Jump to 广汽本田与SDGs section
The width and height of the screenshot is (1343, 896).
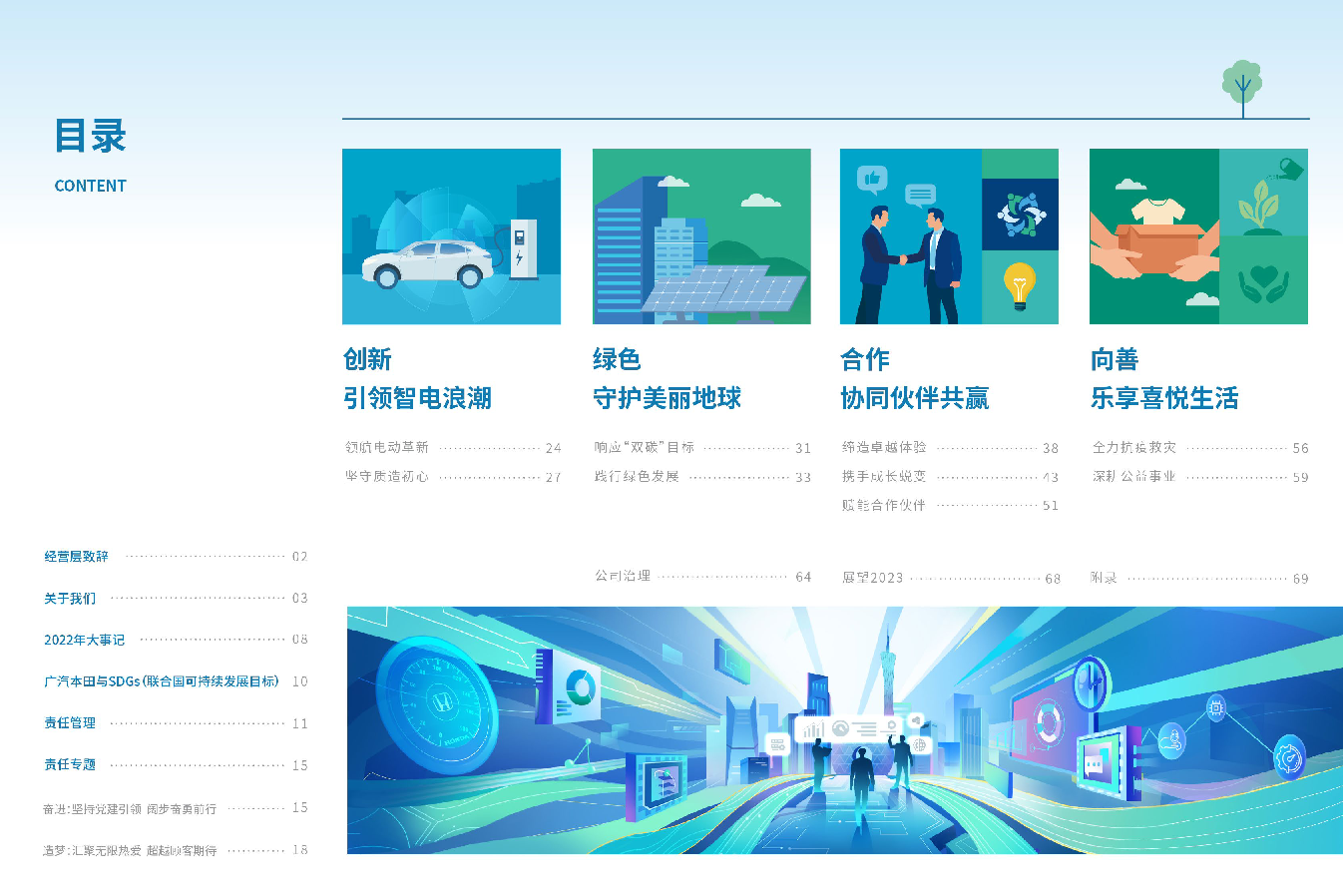point(161,681)
